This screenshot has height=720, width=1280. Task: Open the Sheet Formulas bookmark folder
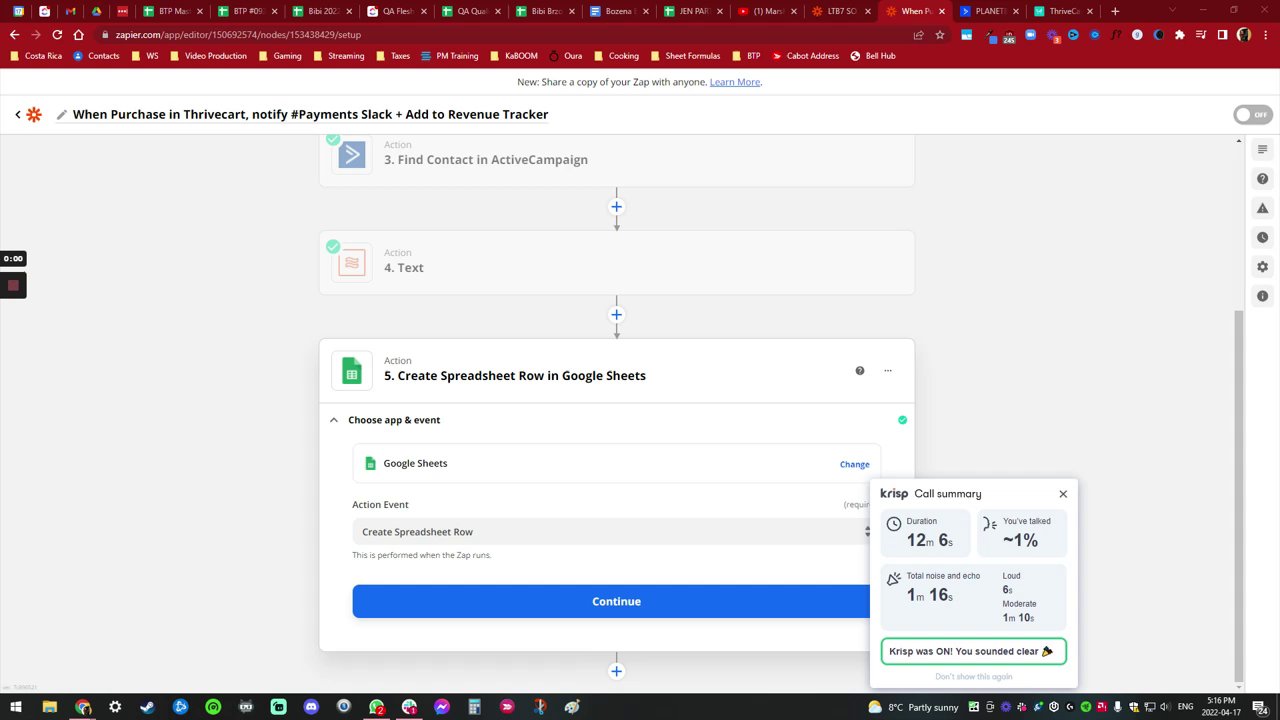click(686, 56)
